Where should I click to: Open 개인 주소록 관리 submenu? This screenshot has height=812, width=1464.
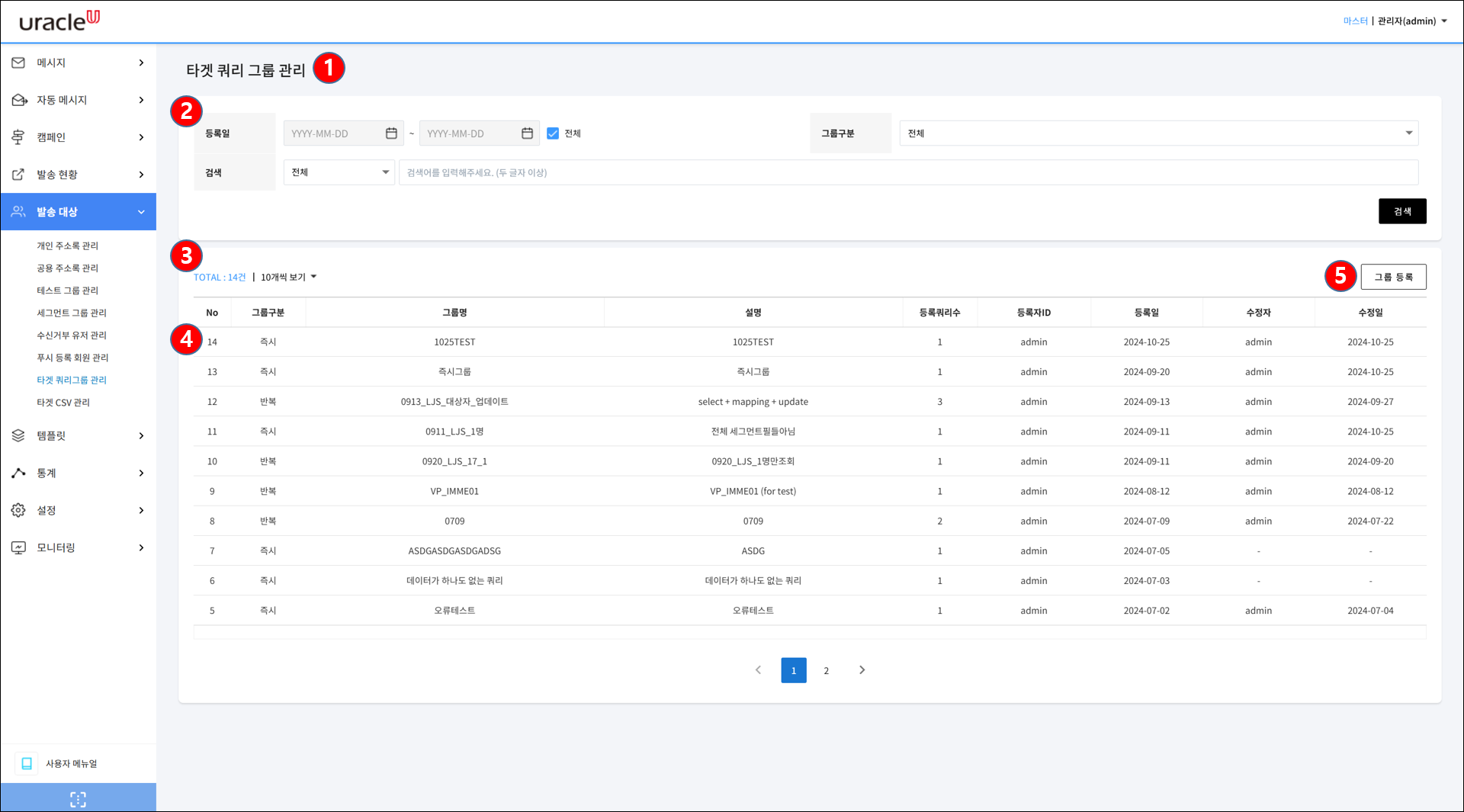pyautogui.click(x=68, y=246)
